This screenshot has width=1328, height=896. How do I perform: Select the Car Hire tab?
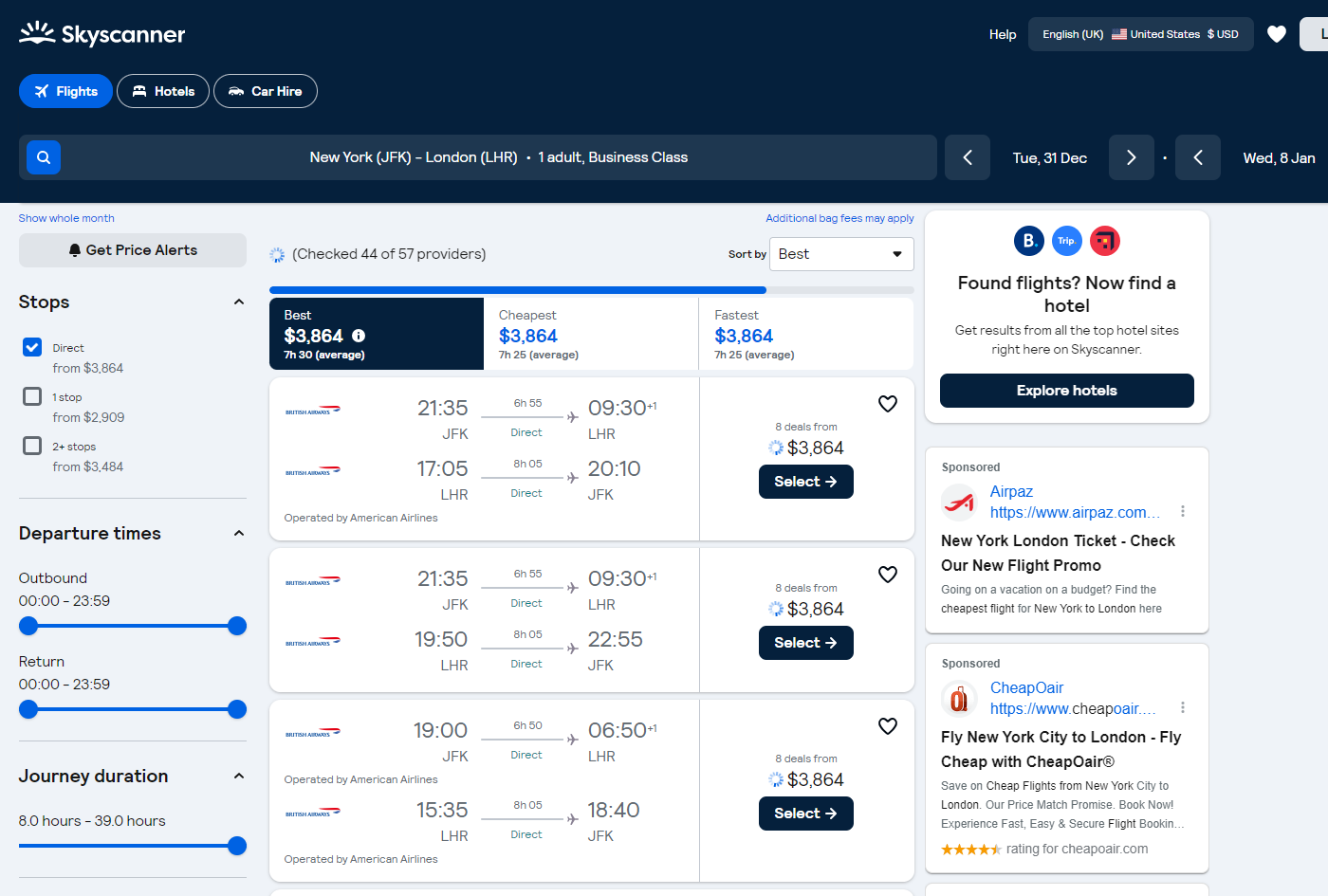tap(266, 91)
